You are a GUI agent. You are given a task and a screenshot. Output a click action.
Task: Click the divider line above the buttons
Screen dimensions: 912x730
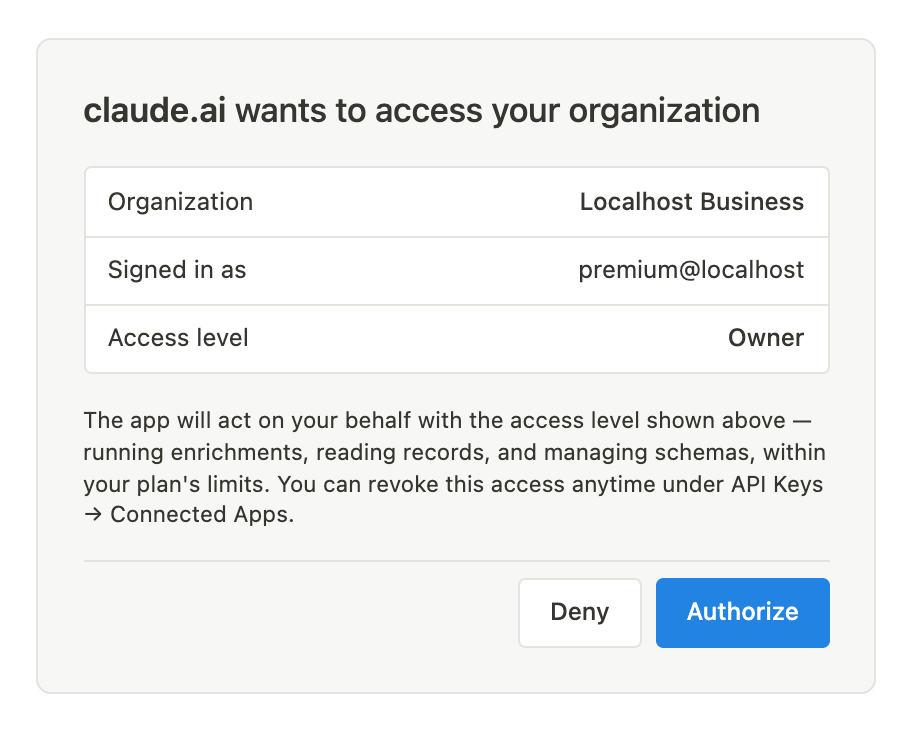click(457, 561)
